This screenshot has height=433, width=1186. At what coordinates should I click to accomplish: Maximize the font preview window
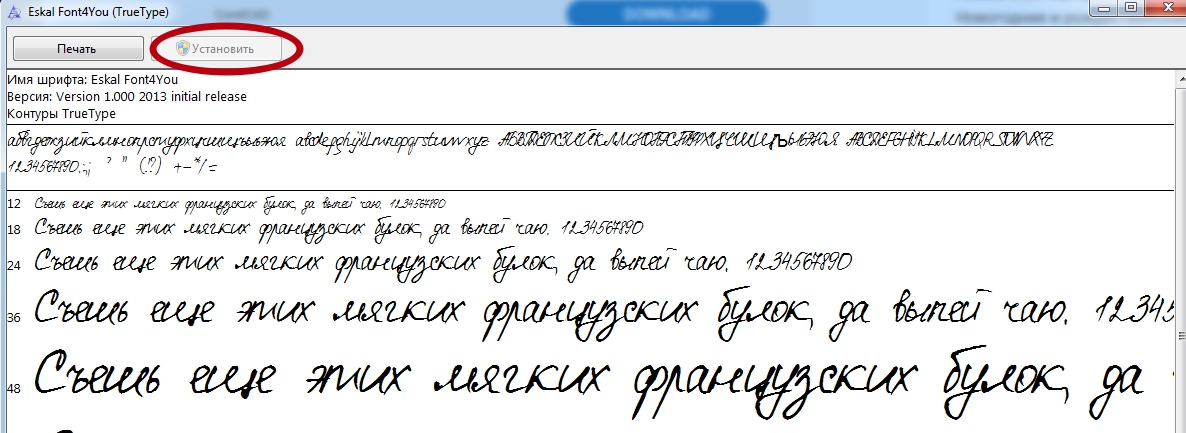[1131, 9]
